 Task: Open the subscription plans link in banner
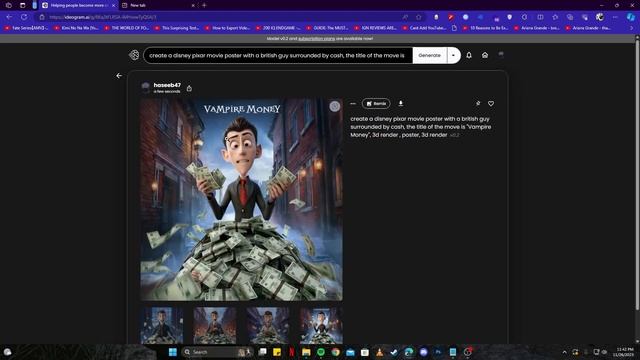click(x=316, y=39)
